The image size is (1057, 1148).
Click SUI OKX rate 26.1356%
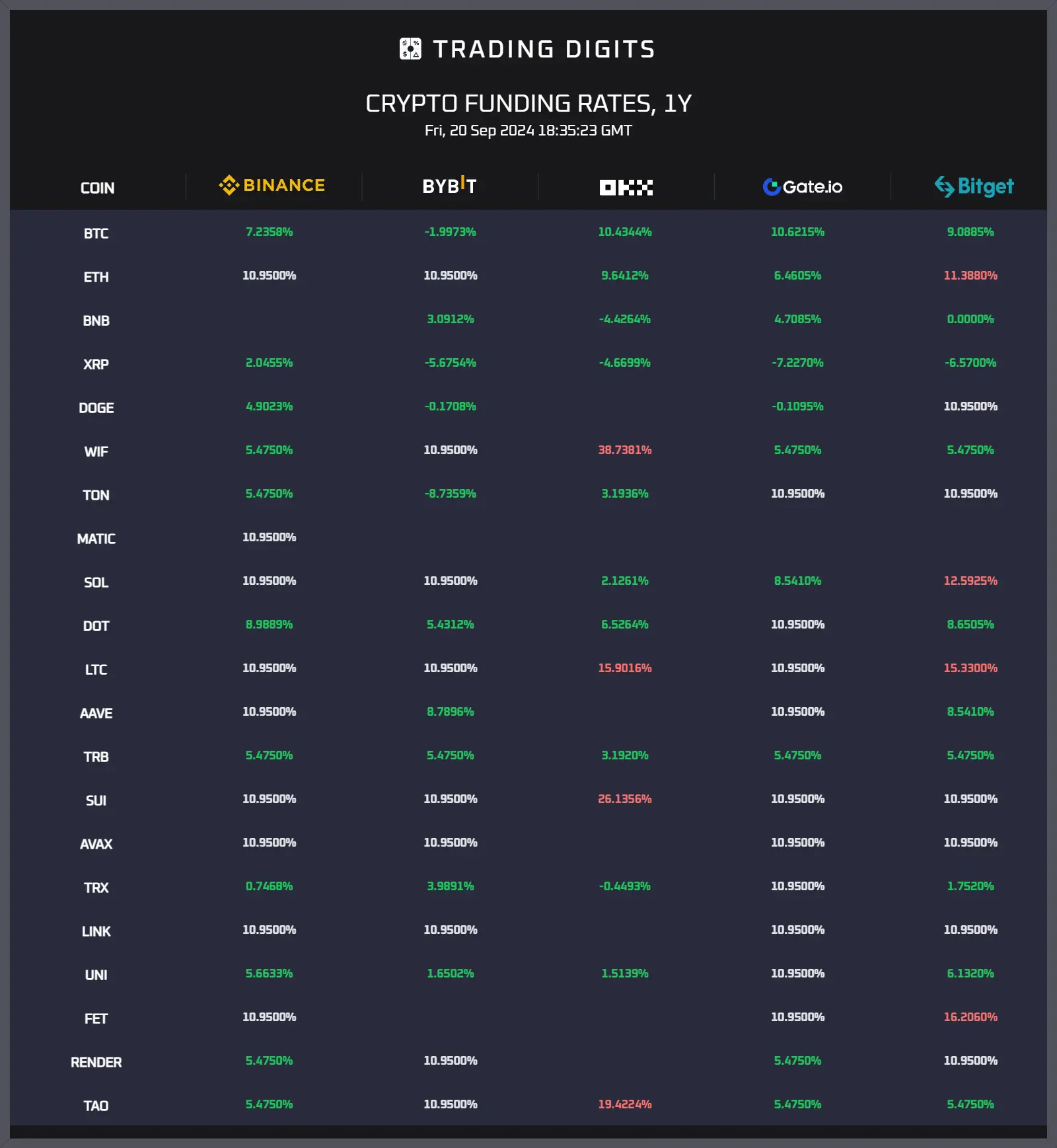click(x=624, y=799)
